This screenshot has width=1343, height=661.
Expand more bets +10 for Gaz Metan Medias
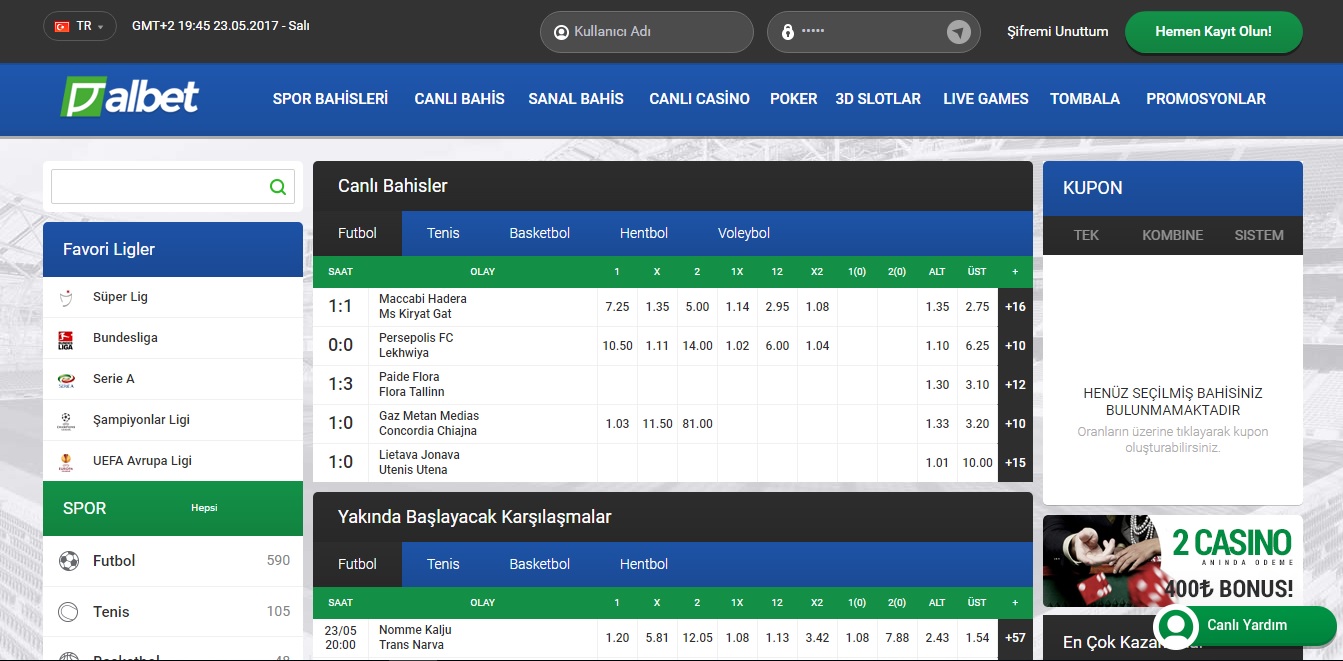coord(1015,424)
